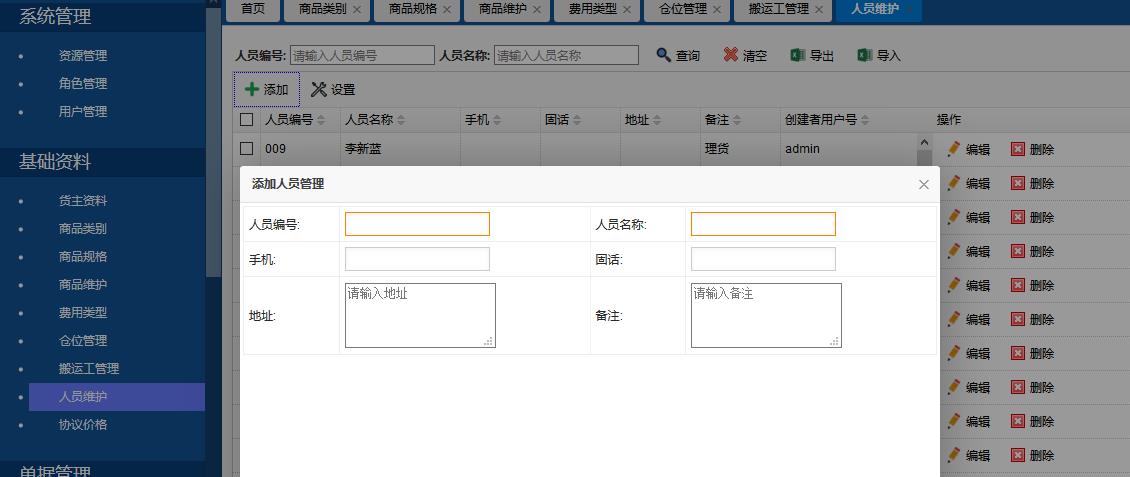Click the red 删除 icon for row 009
The height and width of the screenshot is (477, 1130).
(x=1018, y=149)
